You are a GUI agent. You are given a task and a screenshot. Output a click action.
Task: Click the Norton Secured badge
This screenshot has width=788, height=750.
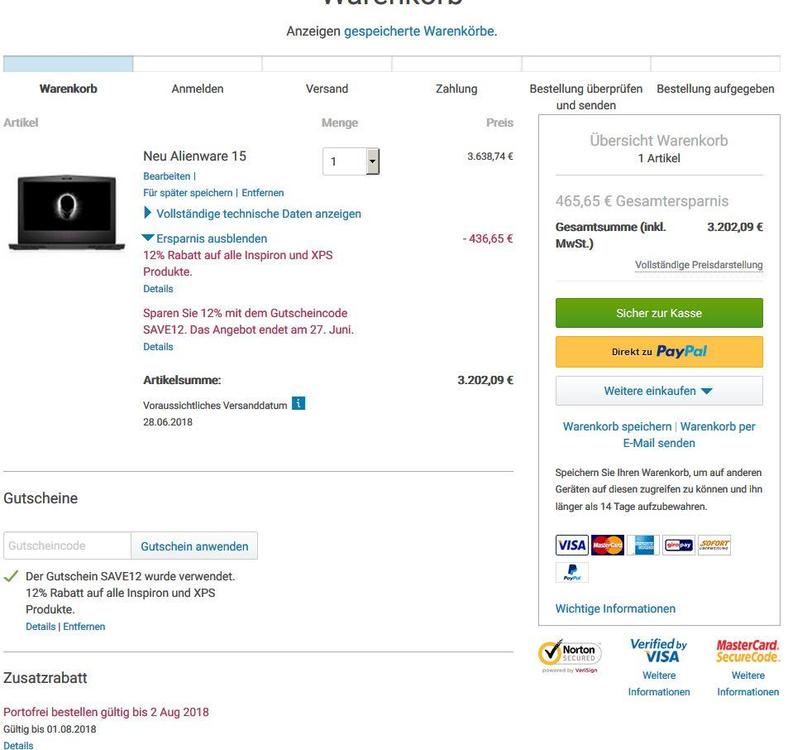[569, 655]
